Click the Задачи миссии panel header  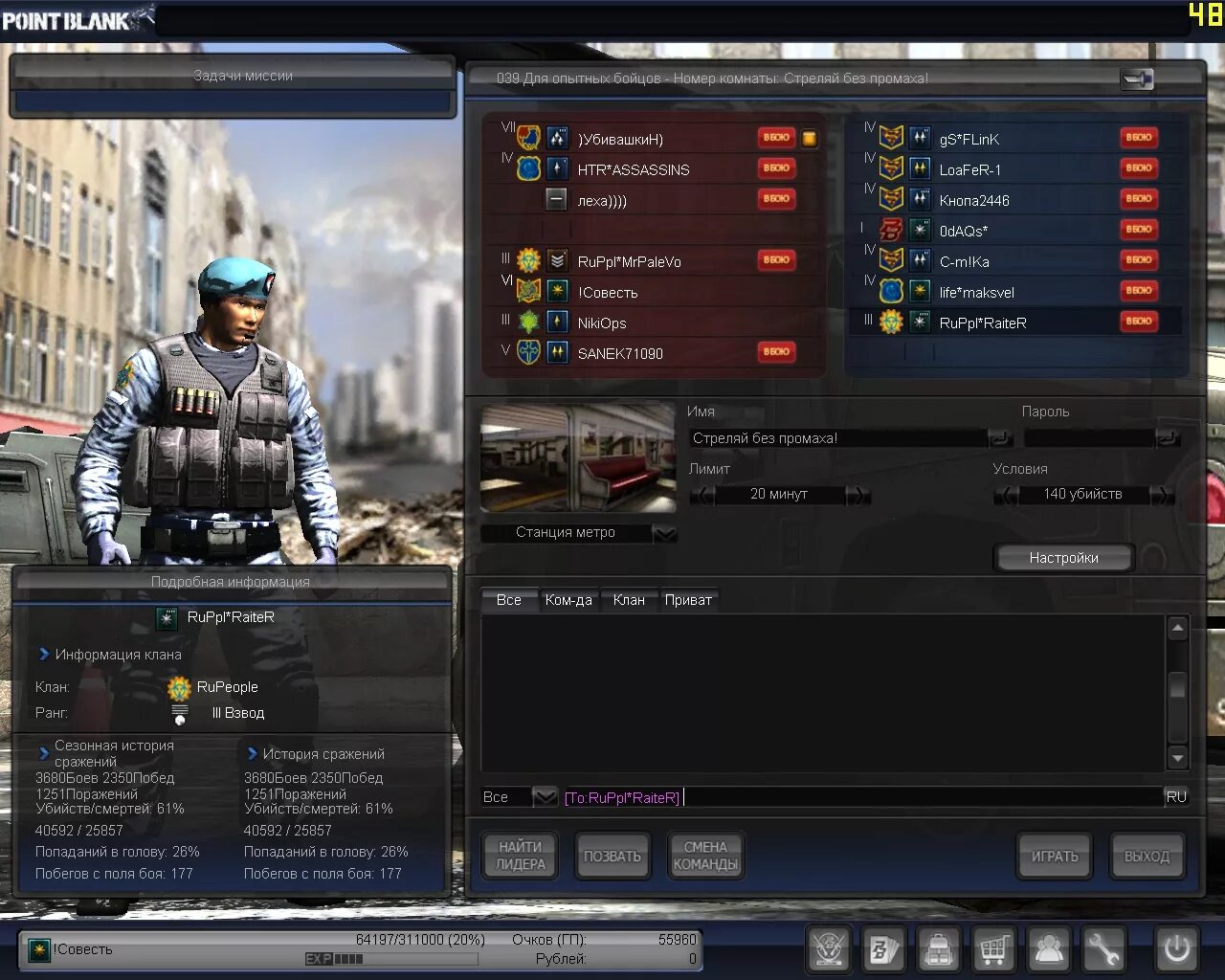coord(233,75)
